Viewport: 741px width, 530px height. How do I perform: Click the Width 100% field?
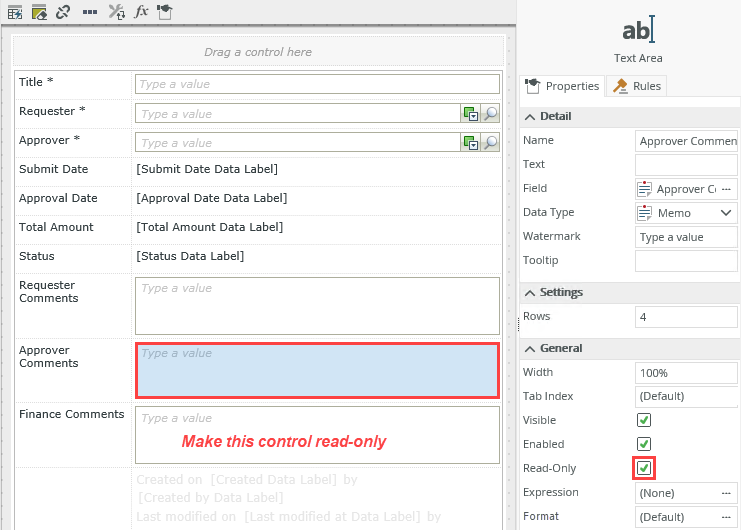pos(686,373)
